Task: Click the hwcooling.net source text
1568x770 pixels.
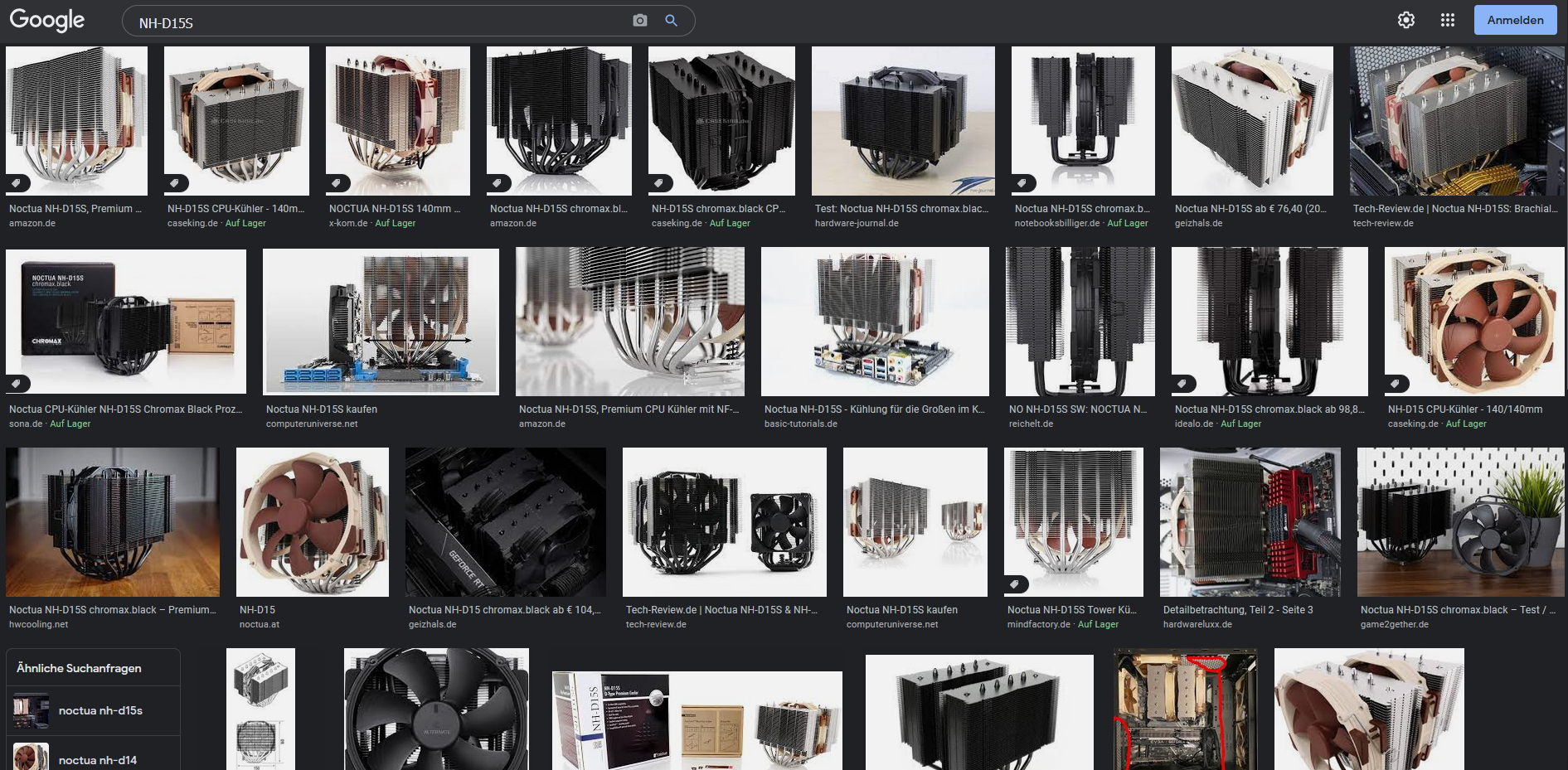Action: [38, 625]
